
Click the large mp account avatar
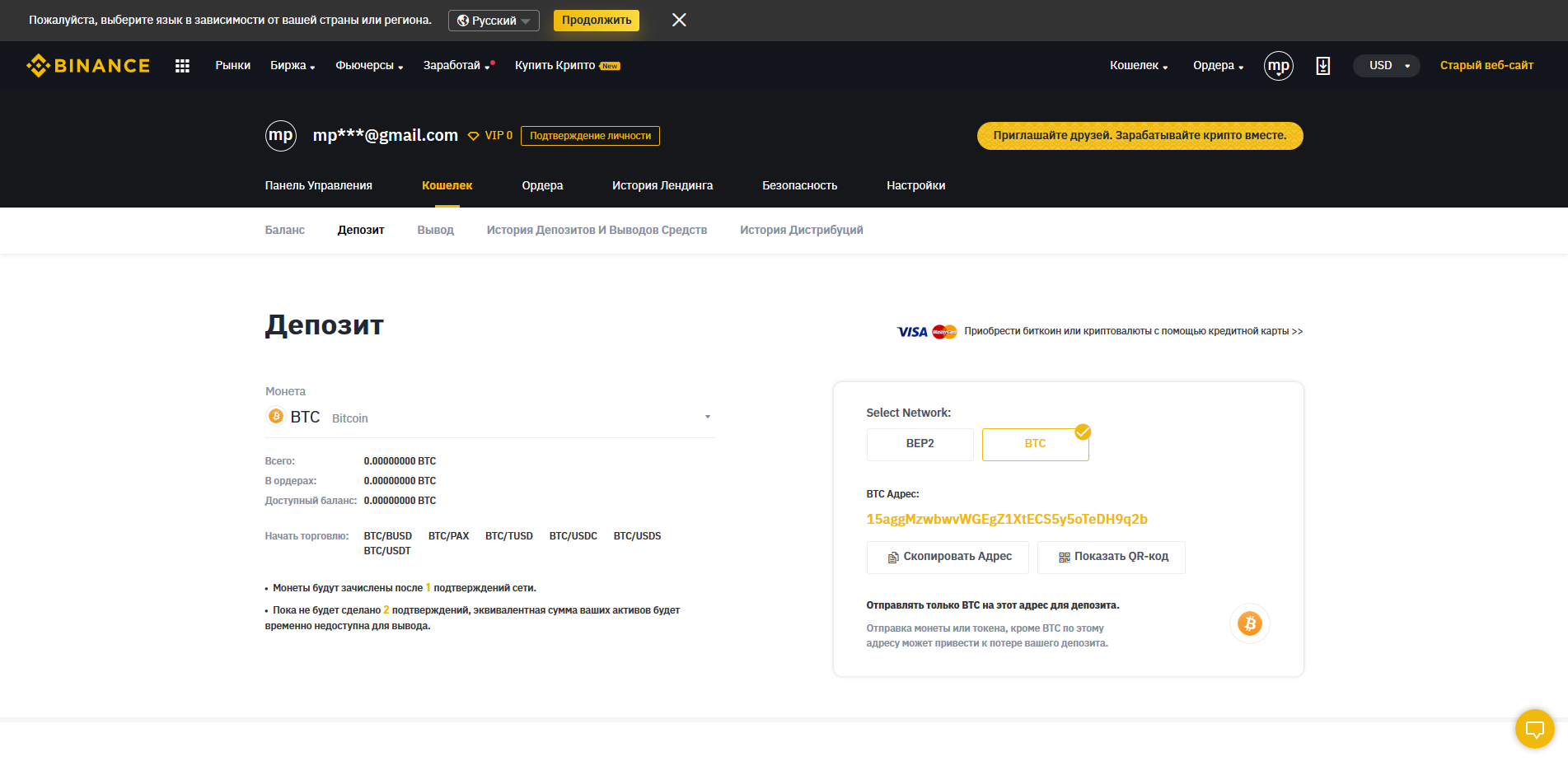281,136
